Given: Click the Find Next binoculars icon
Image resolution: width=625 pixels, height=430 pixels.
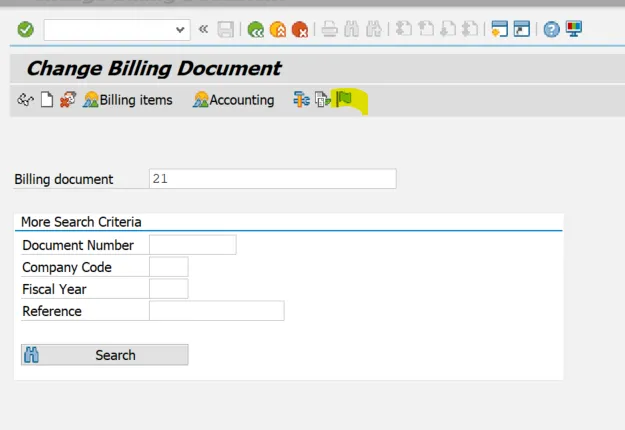Looking at the screenshot, I should click(x=374, y=29).
